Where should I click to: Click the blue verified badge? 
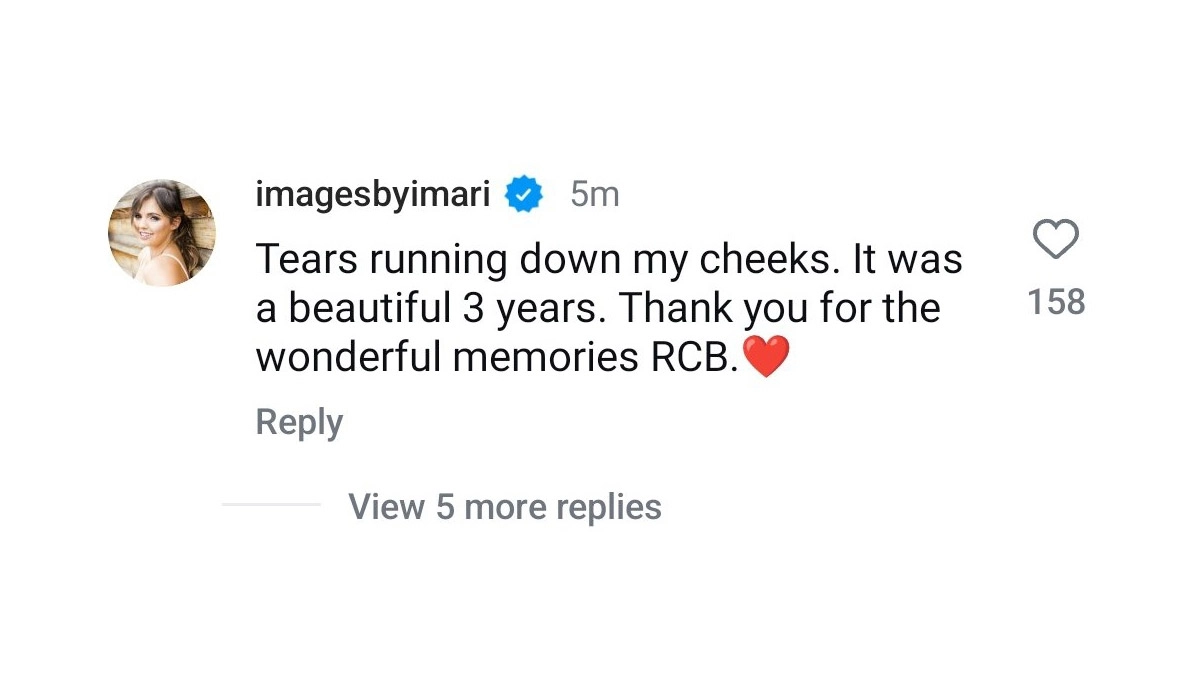[x=522, y=194]
